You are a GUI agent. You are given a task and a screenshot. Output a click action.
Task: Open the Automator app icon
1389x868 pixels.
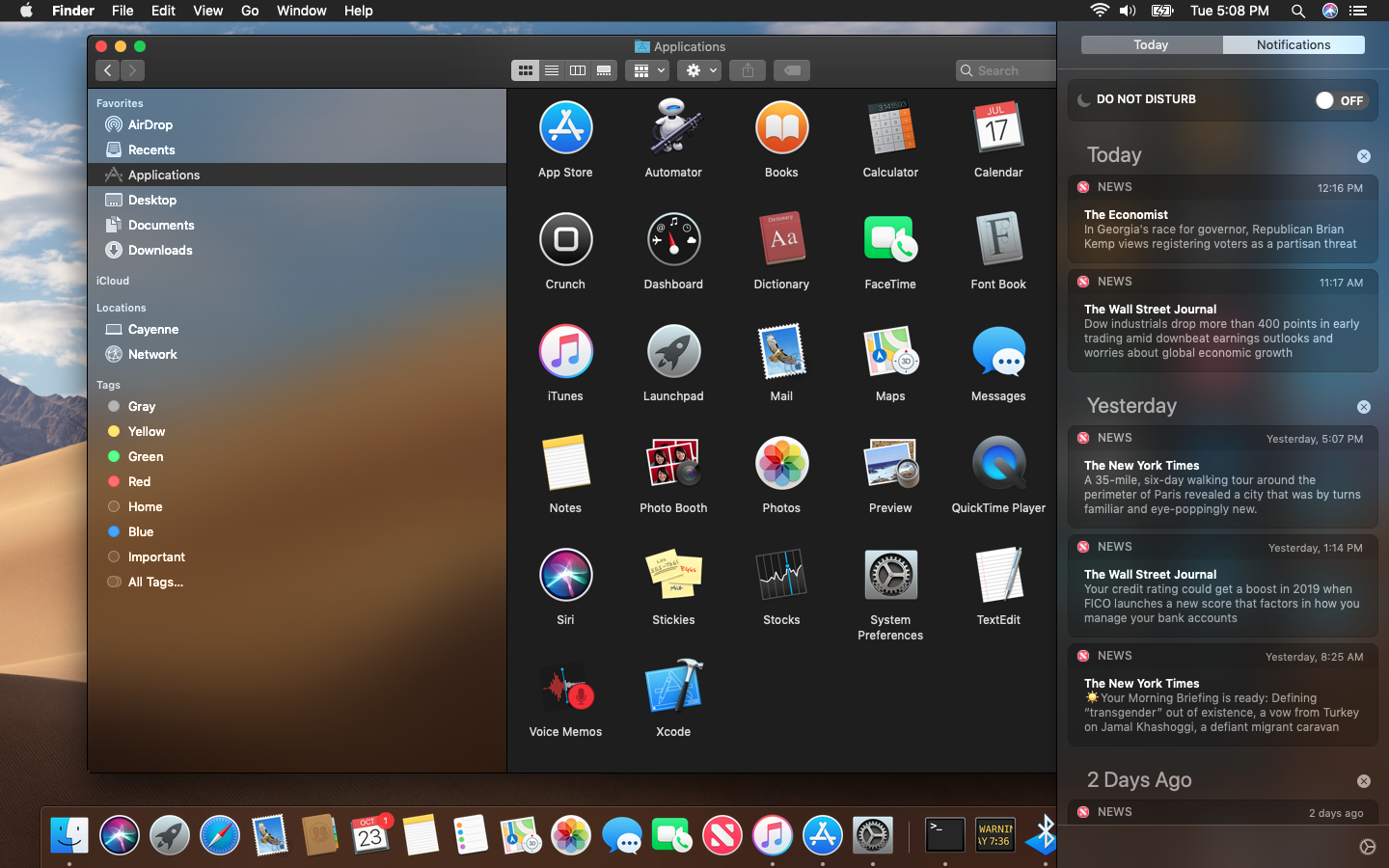673,128
